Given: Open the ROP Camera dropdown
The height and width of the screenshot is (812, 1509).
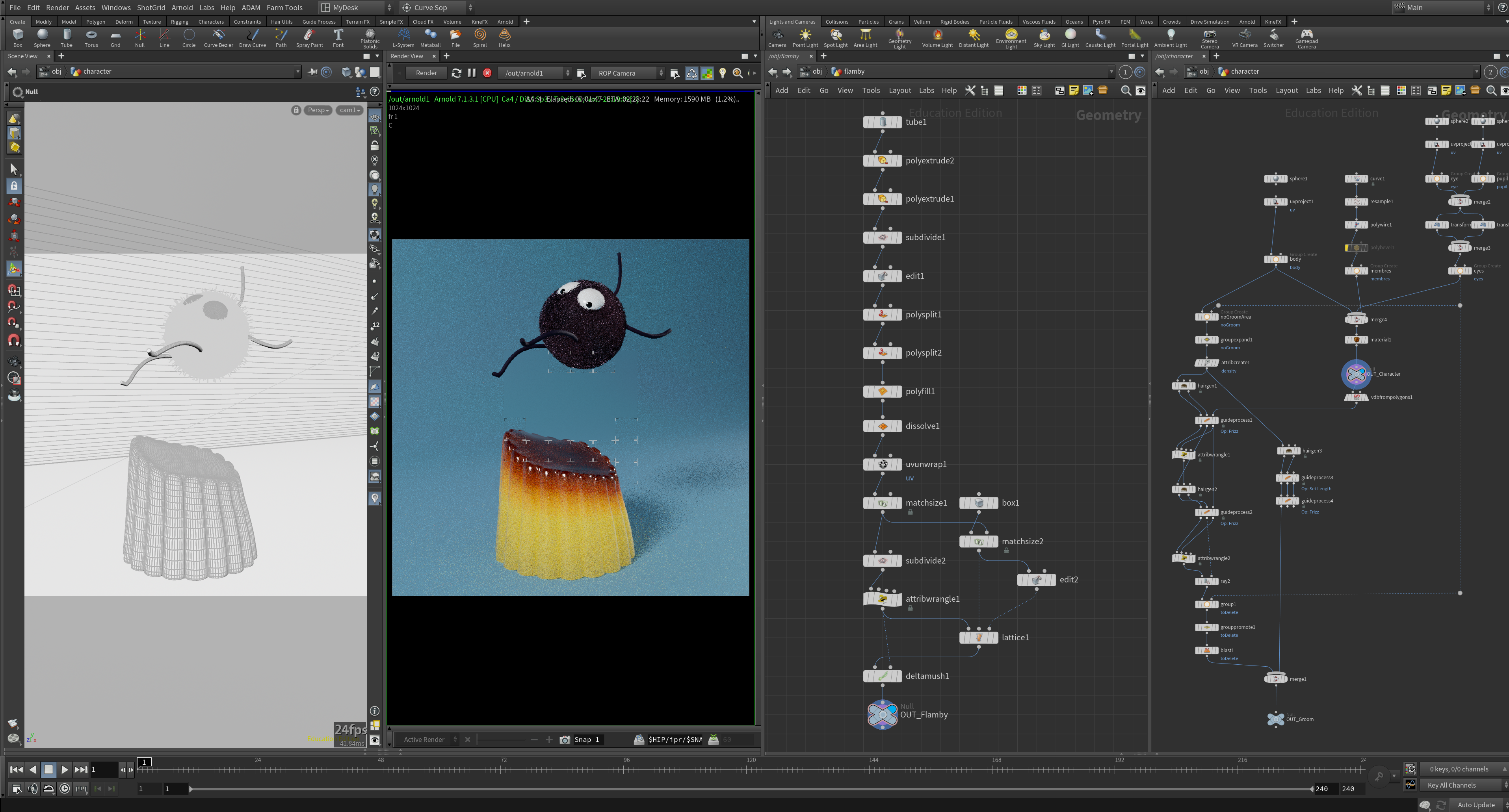Looking at the screenshot, I should (x=628, y=73).
